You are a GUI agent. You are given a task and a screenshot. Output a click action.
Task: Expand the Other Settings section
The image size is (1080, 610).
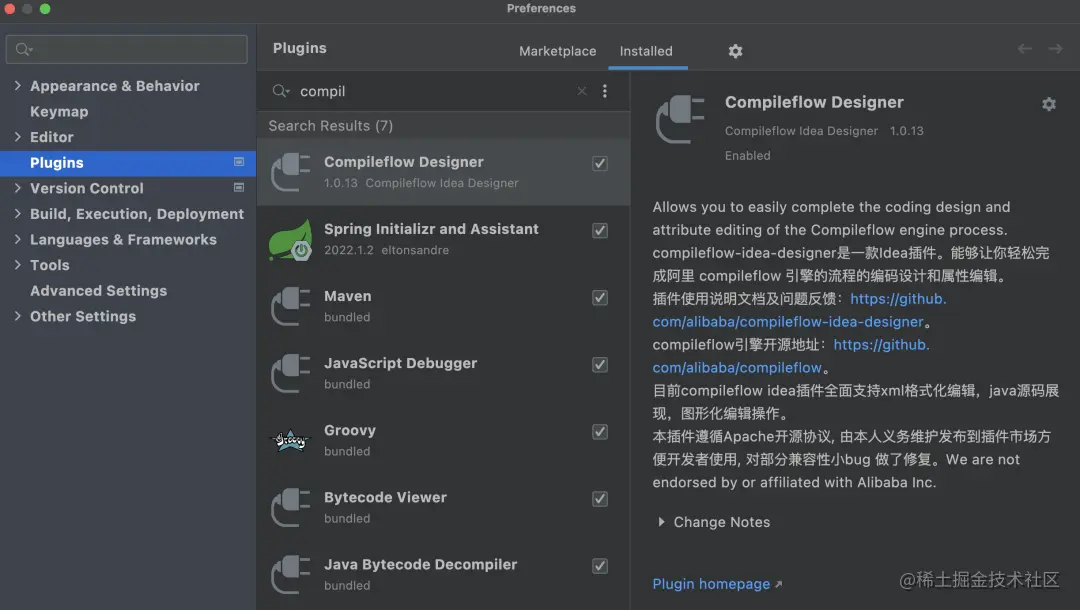pos(17,316)
